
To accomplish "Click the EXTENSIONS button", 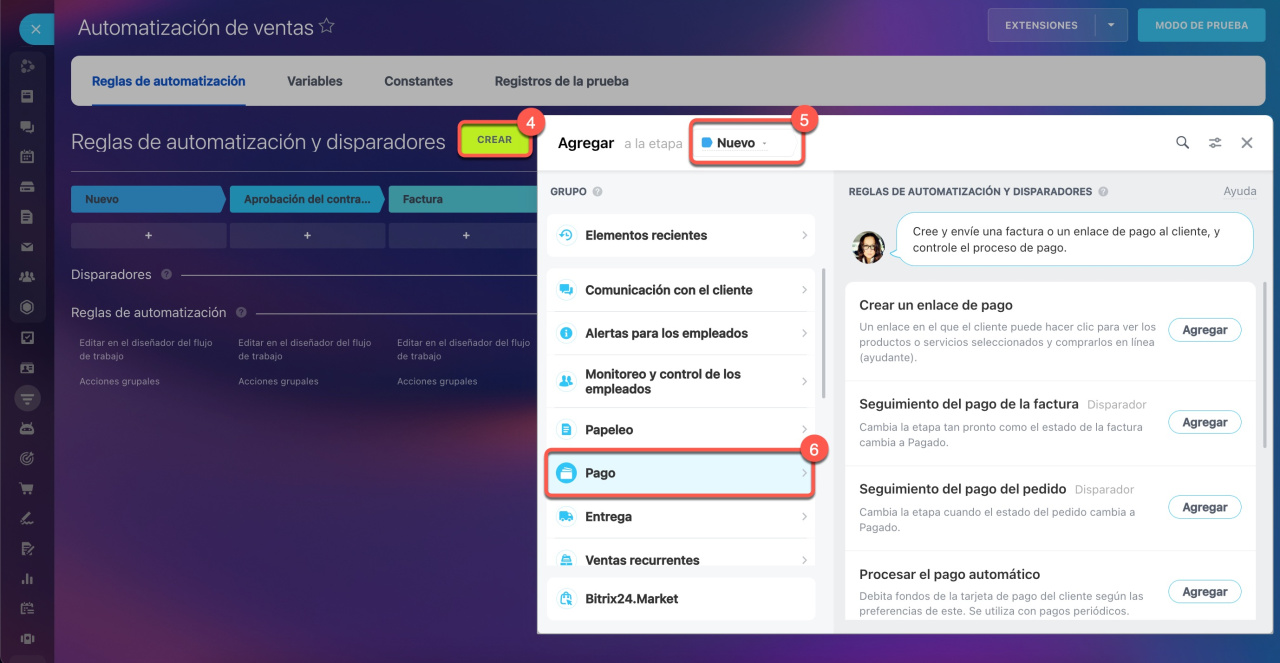I will (x=1041, y=25).
